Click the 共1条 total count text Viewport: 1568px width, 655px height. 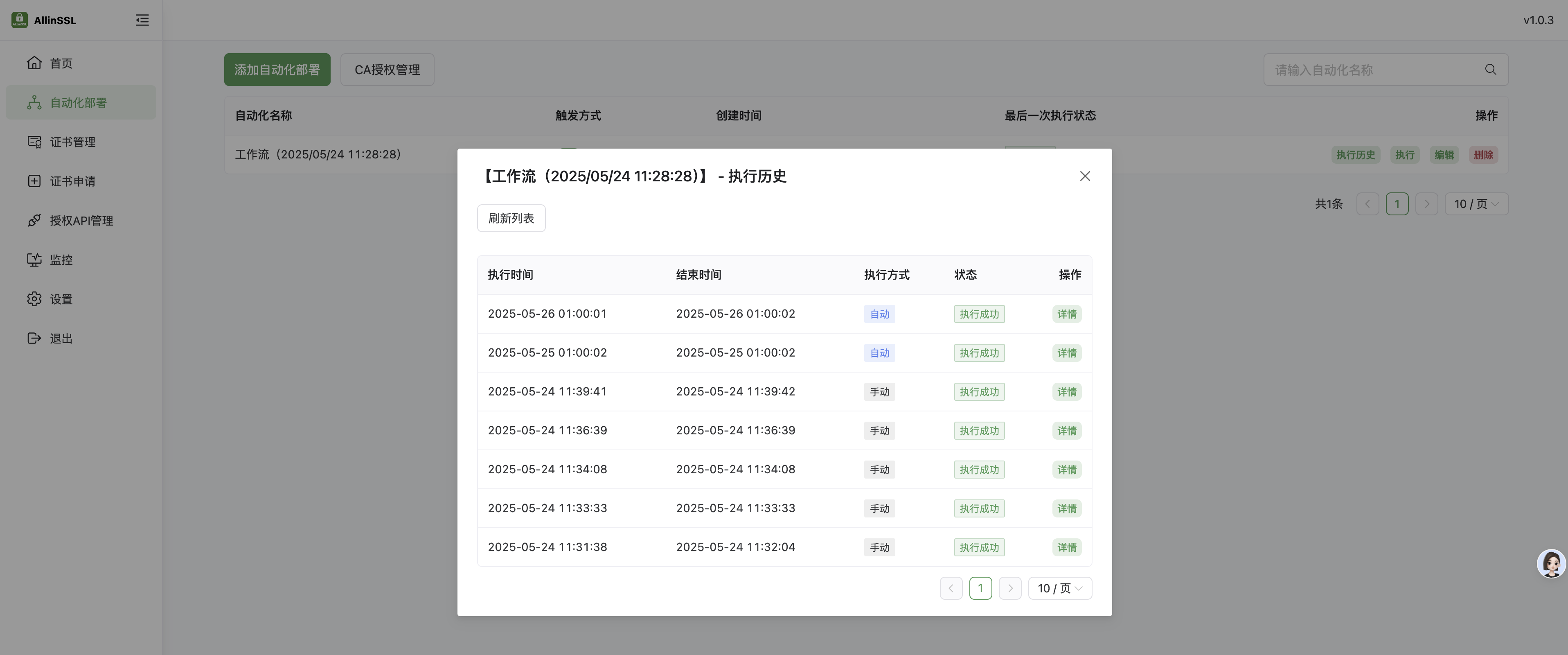pyautogui.click(x=1328, y=204)
